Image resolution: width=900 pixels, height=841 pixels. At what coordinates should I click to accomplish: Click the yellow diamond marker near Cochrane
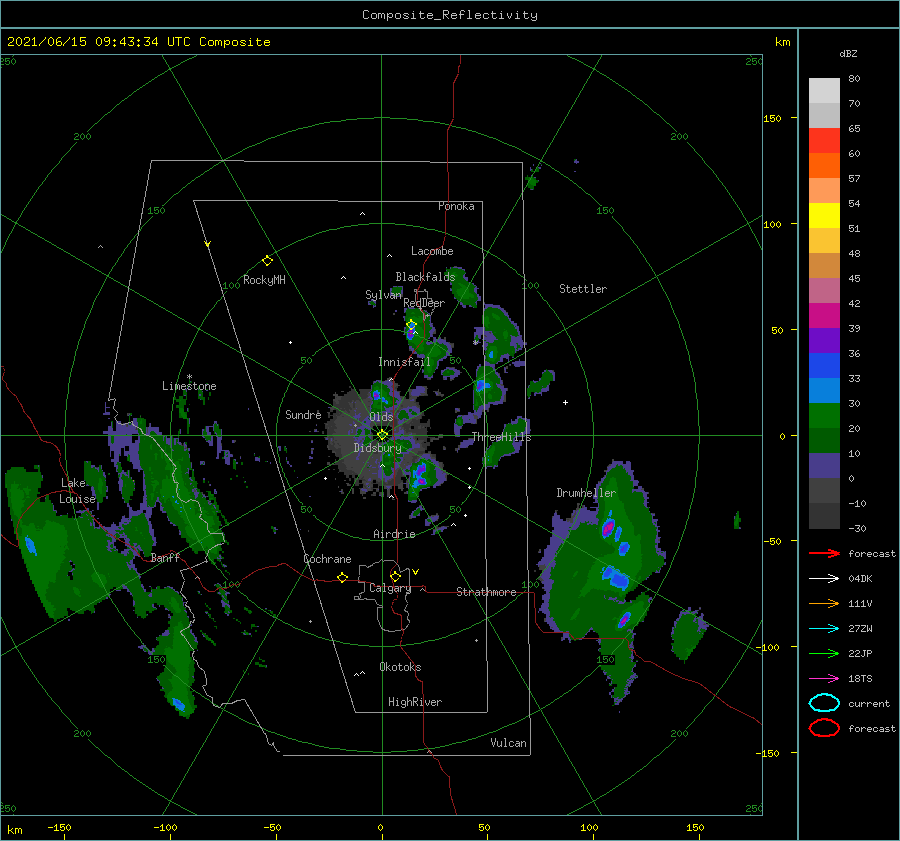(x=342, y=577)
